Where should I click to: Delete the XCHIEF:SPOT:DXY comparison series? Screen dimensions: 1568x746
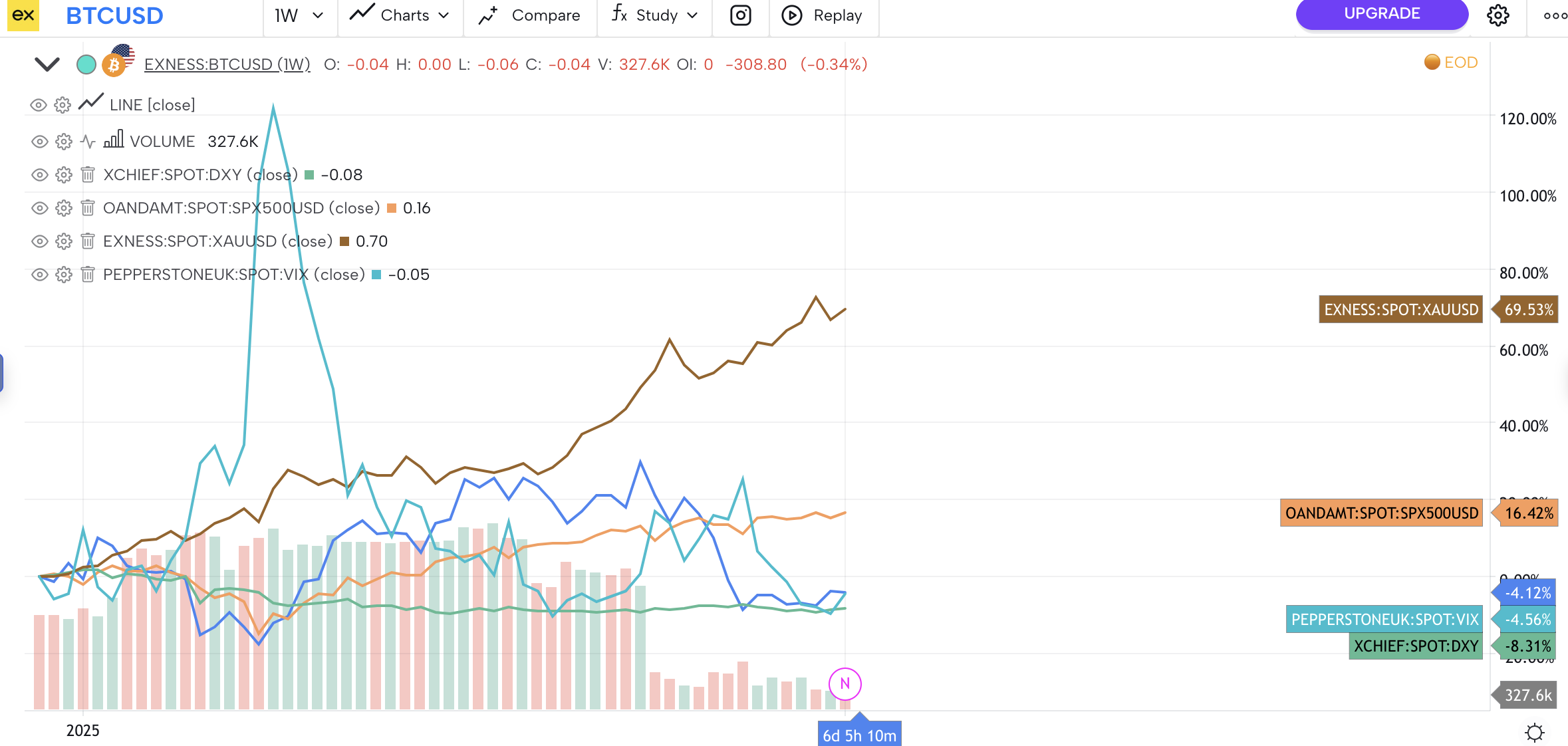[x=88, y=175]
